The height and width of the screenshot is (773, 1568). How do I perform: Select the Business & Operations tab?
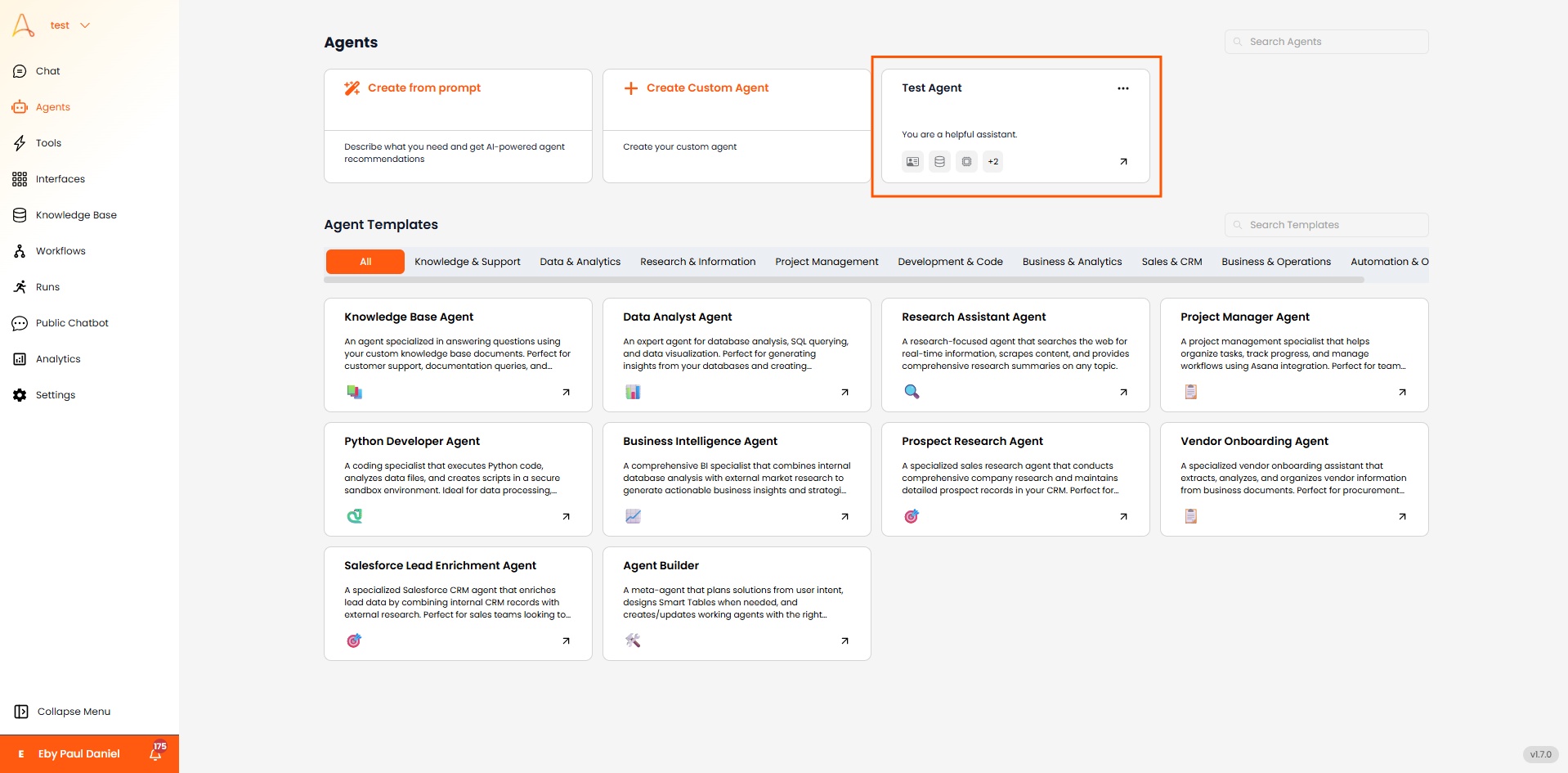(x=1276, y=262)
